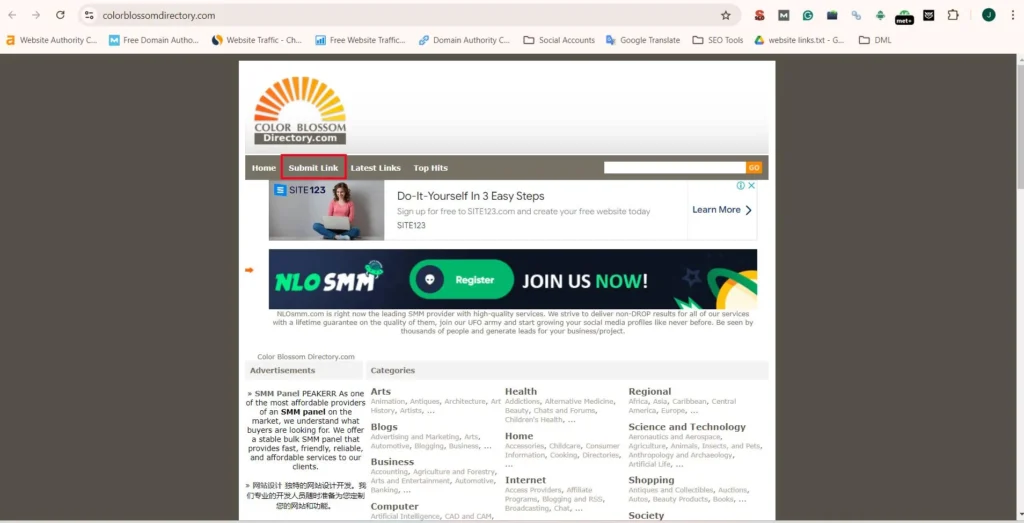
Task: Open the Chrome profile avatar J
Action: (x=989, y=15)
